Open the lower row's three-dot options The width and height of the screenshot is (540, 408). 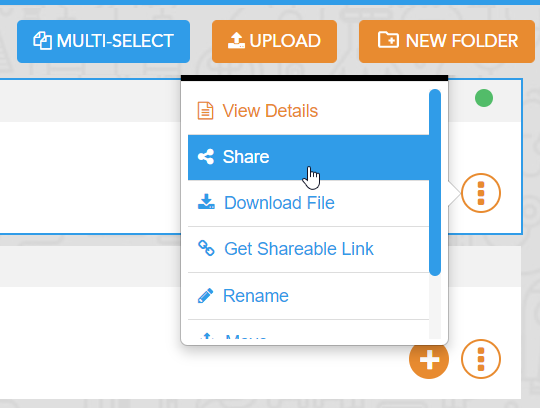click(x=481, y=359)
